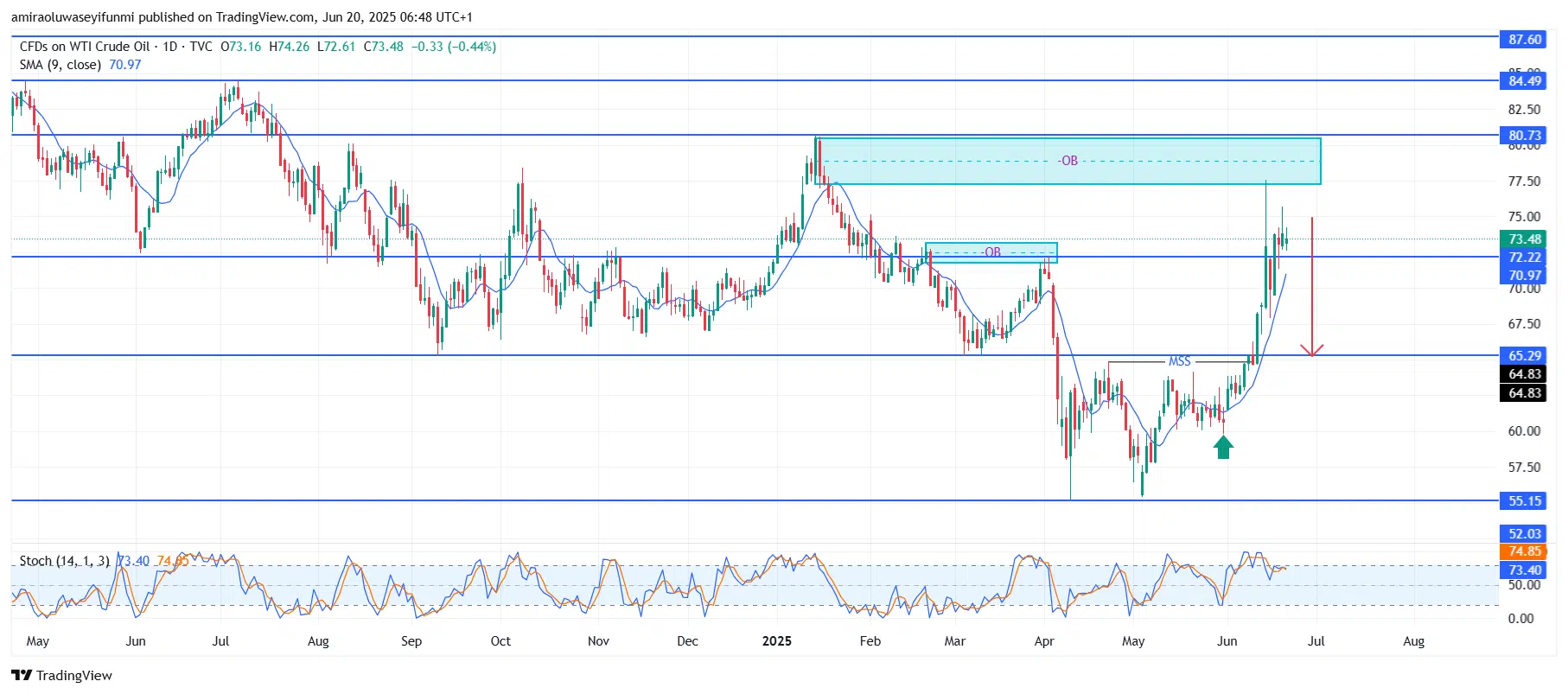Click the TradingView logo at bottom left

coord(61,675)
